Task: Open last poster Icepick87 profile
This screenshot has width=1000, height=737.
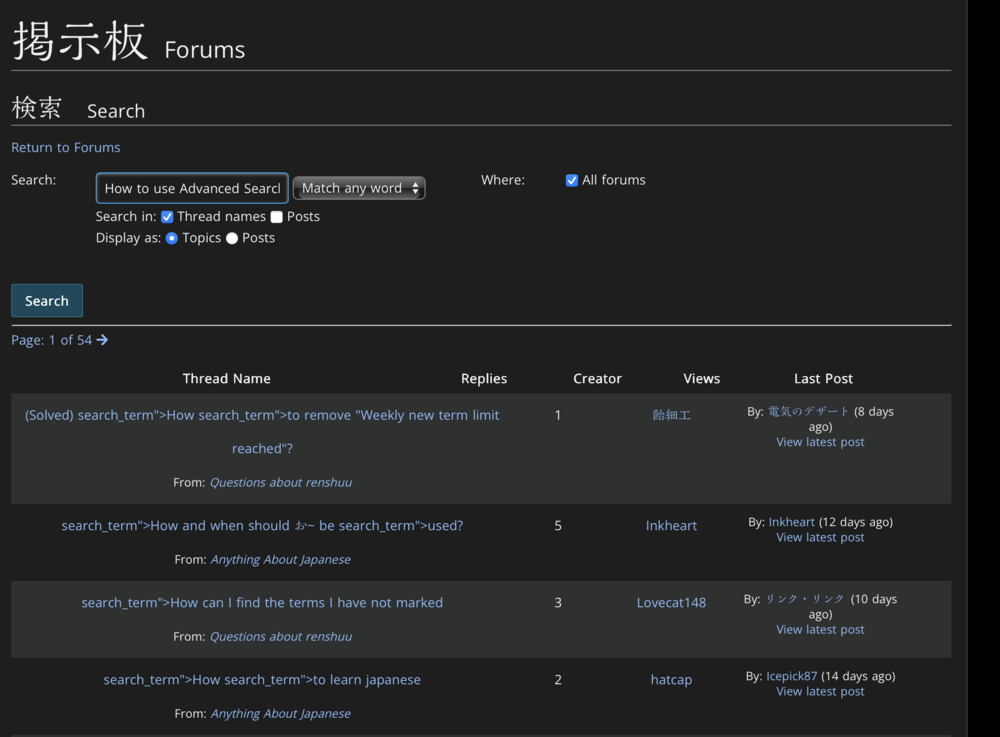Action: pyautogui.click(x=791, y=676)
